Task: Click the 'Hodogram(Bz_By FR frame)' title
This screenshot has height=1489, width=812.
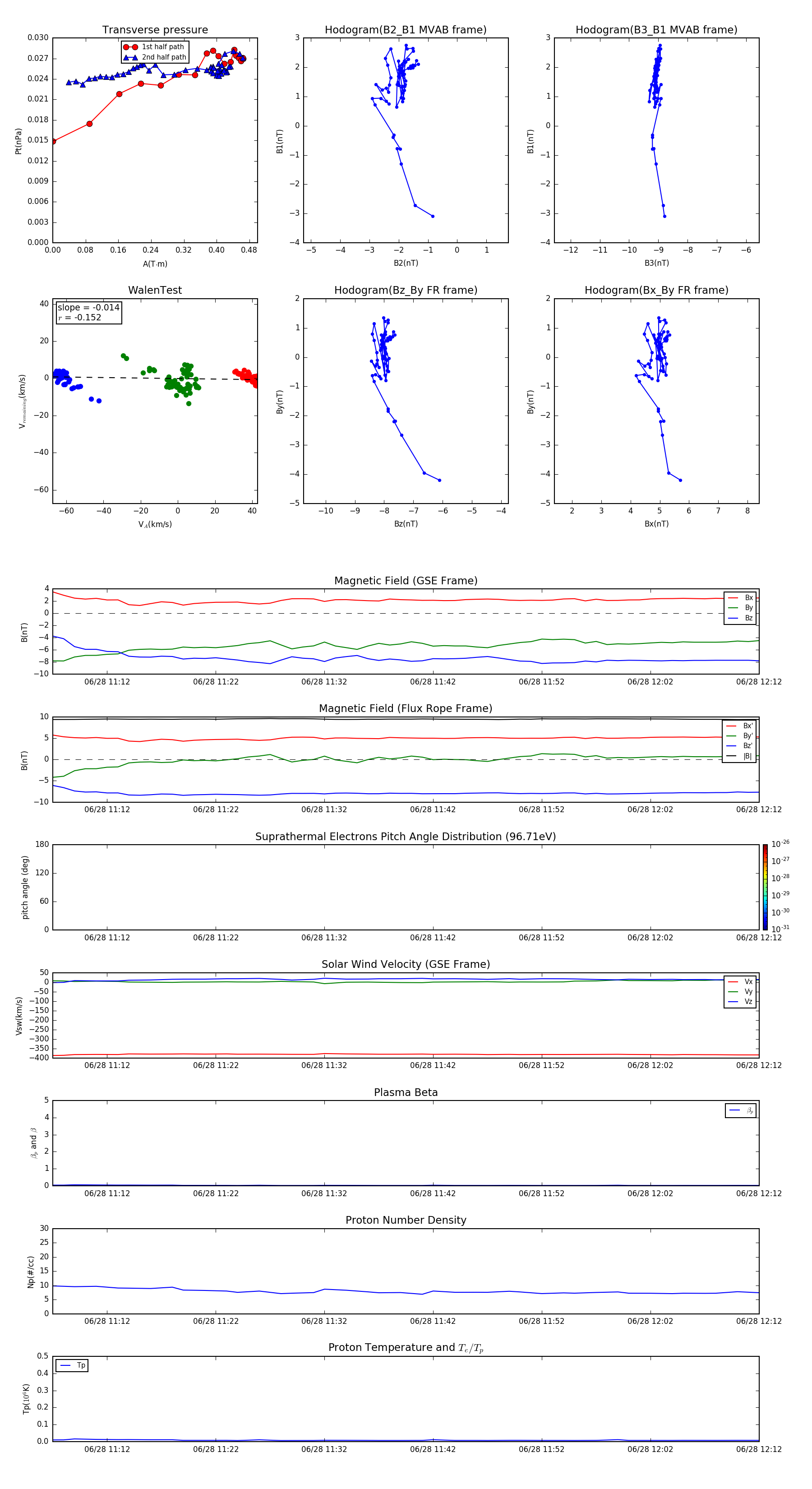Action: [406, 290]
